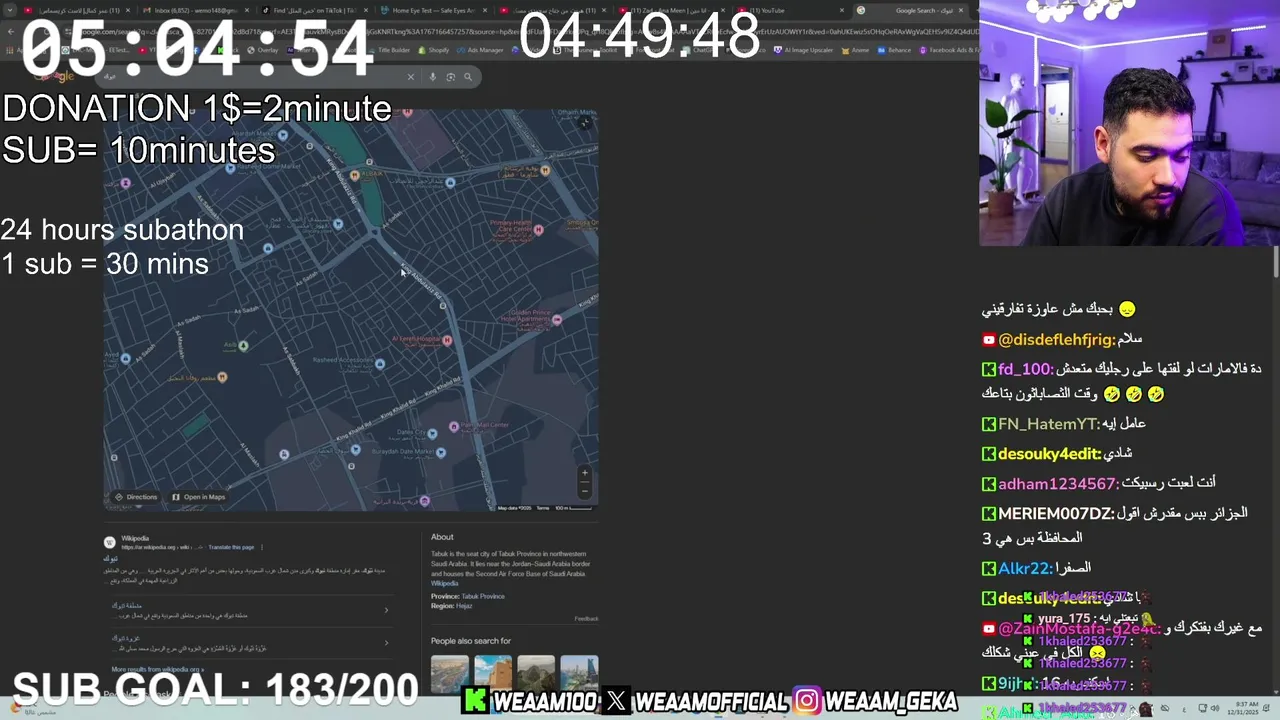Run search with the magnifier icon
This screenshot has width=1280, height=720.
click(467, 77)
